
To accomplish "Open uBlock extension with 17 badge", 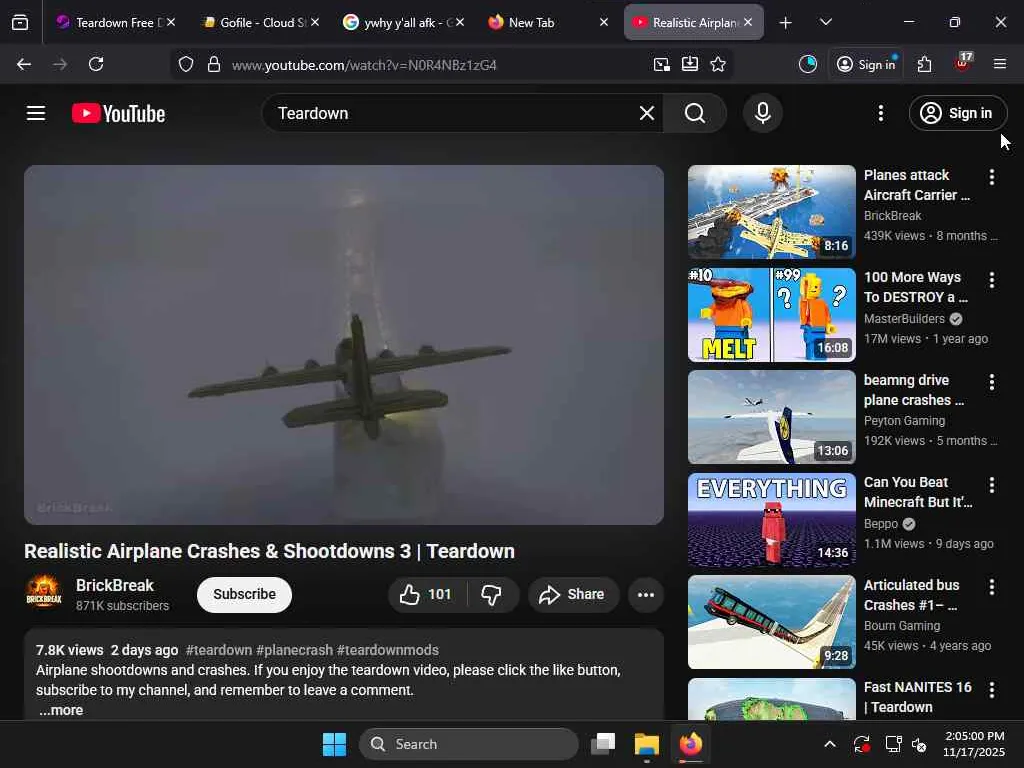I will point(963,63).
